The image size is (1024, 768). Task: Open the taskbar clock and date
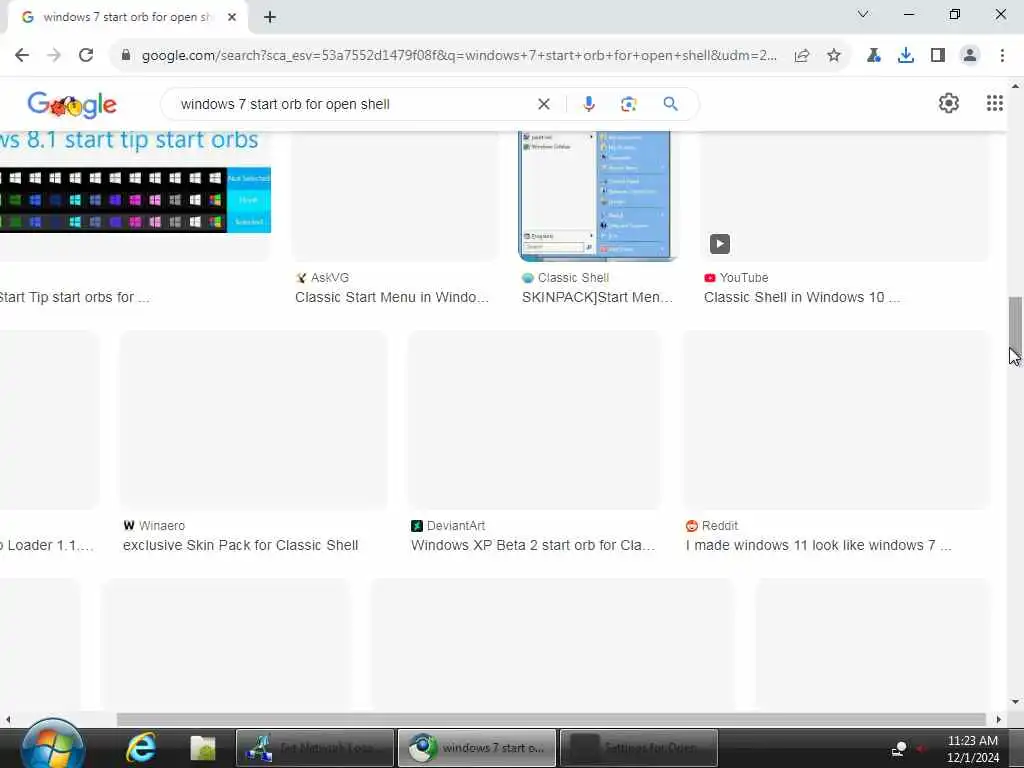[x=973, y=749]
